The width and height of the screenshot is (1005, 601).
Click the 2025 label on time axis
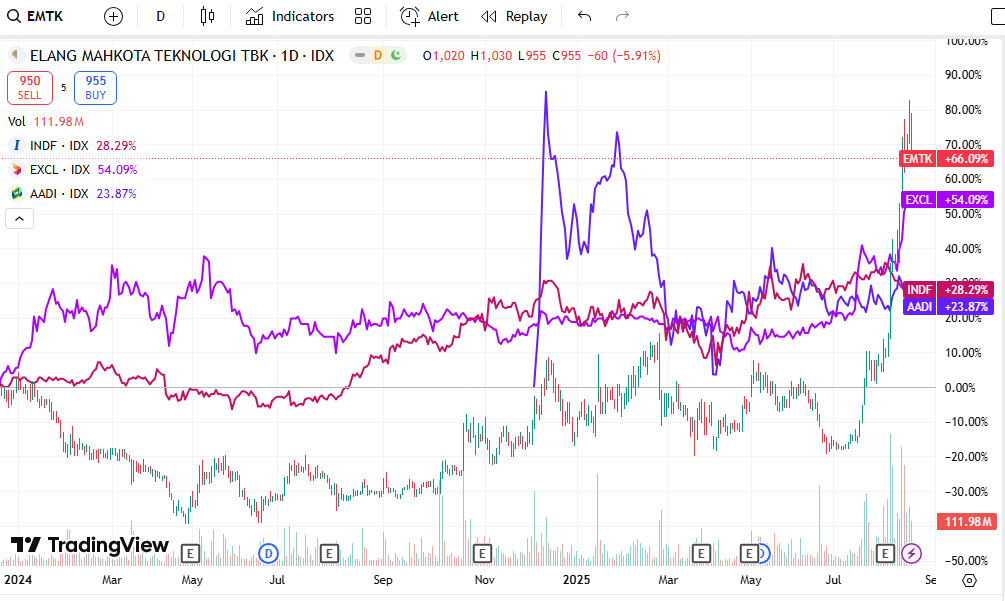point(576,580)
